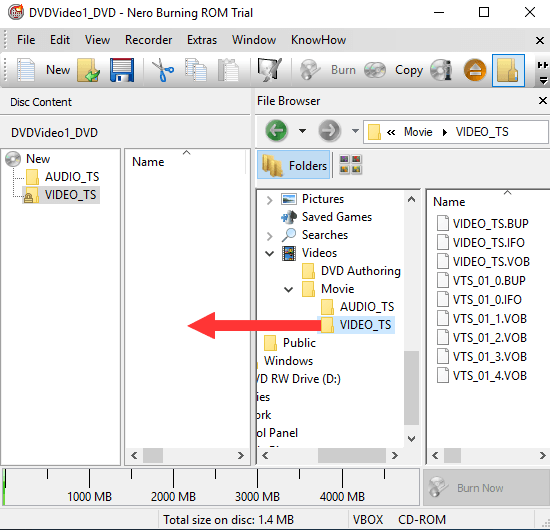Select the VTS_01_1.VOB file
Image resolution: width=550 pixels, height=530 pixels.
click(x=489, y=318)
